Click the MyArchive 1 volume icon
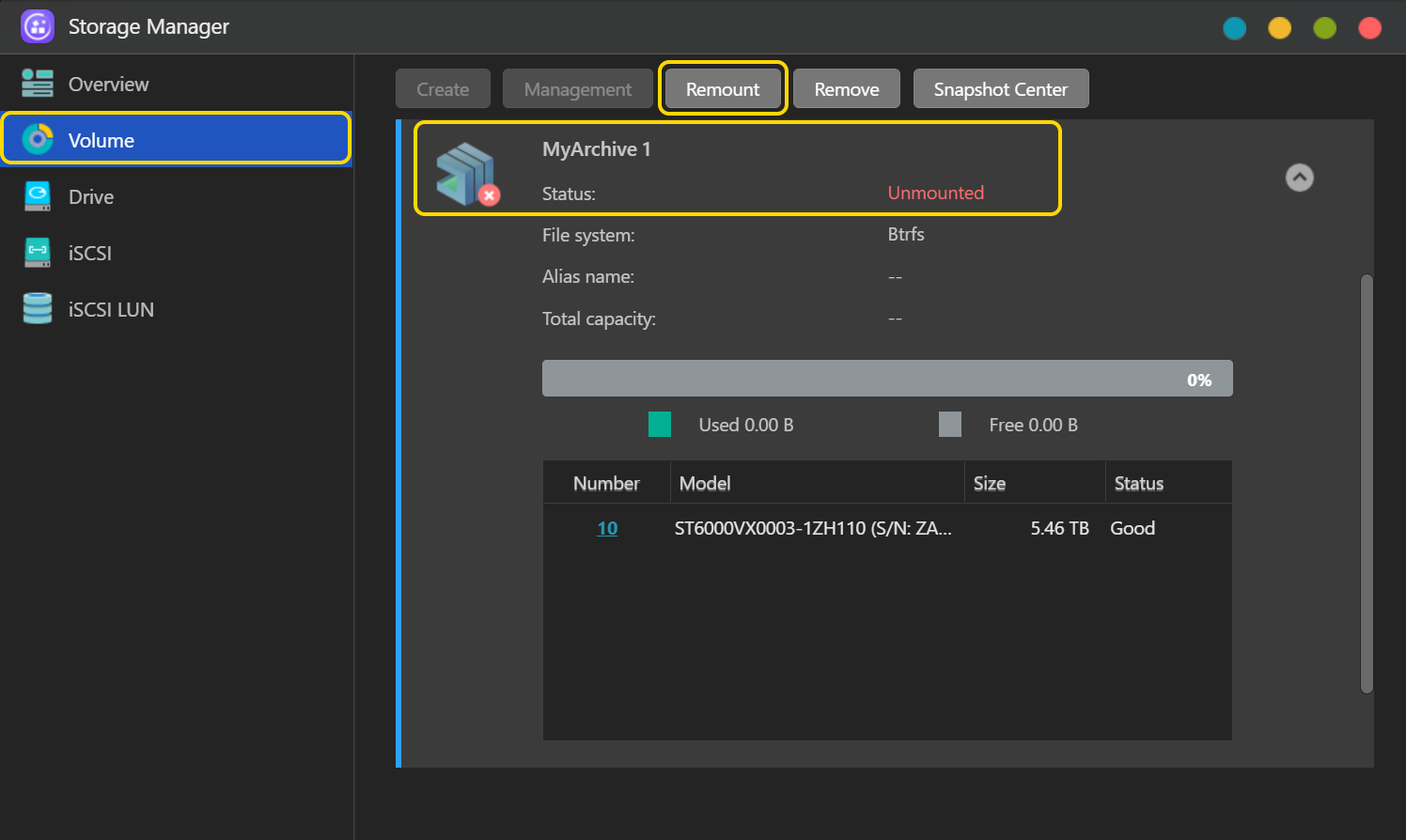1406x840 pixels. [466, 175]
